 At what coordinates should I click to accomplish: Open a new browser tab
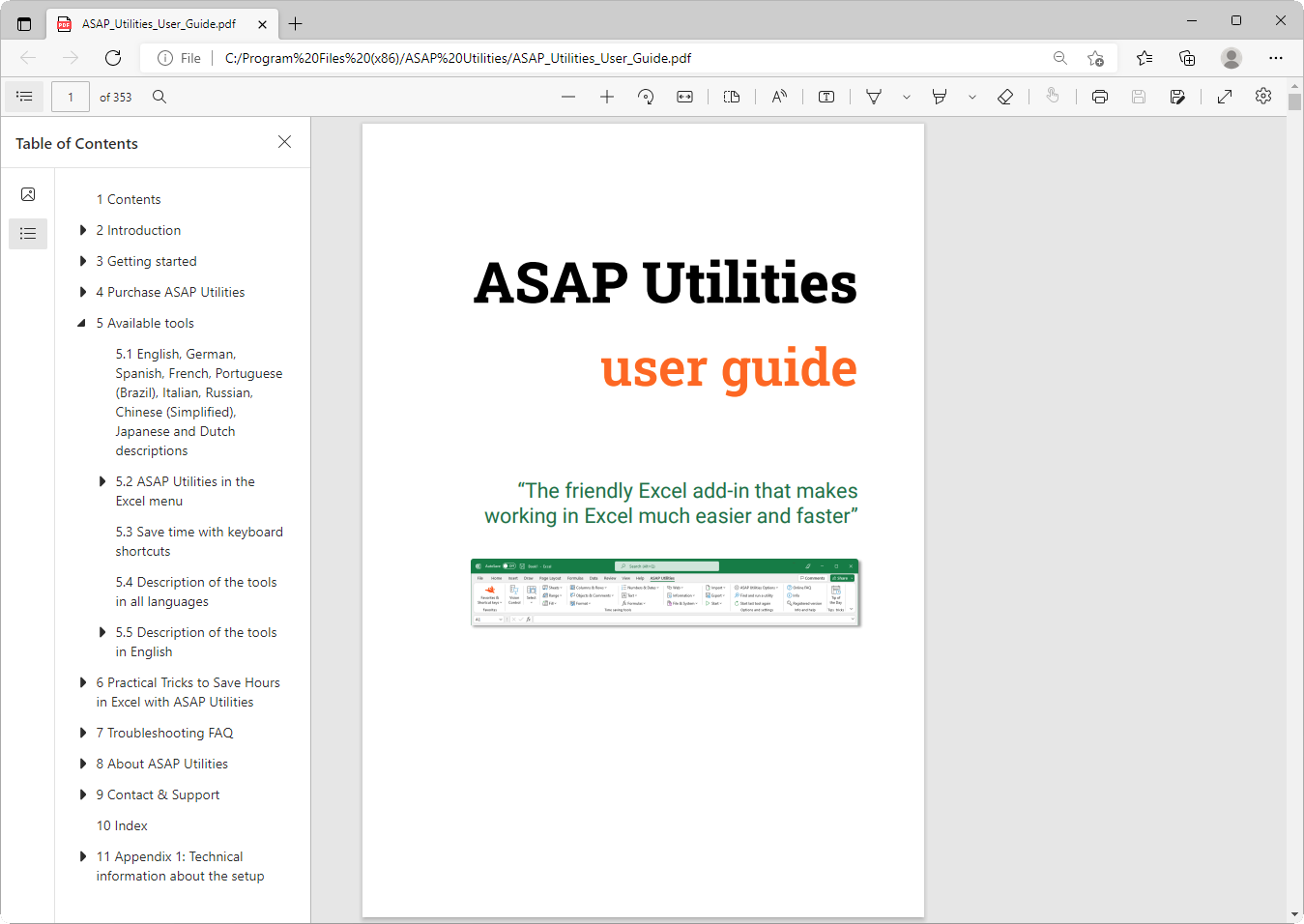tap(296, 24)
